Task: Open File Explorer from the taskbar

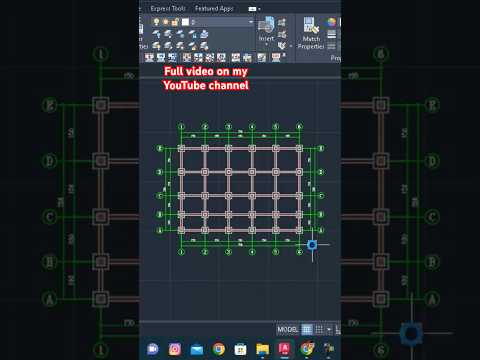Action: coord(262,349)
